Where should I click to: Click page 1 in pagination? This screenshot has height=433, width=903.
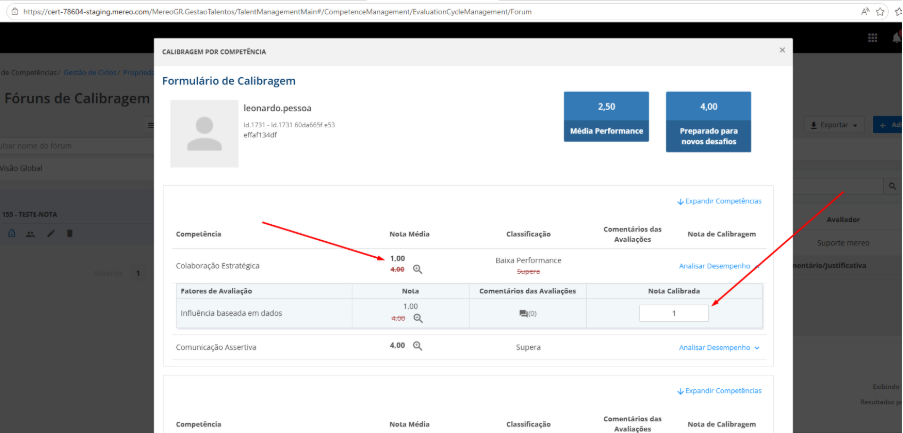[138, 274]
